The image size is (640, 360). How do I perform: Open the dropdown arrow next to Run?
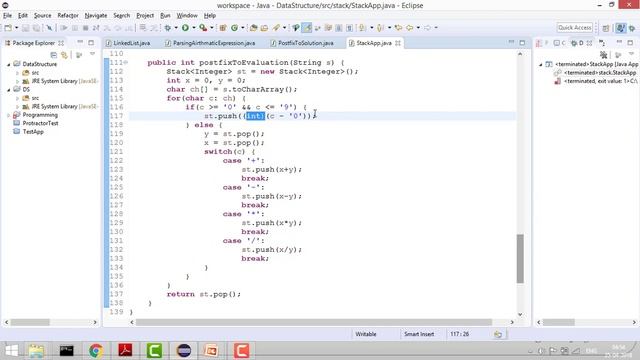point(193,28)
